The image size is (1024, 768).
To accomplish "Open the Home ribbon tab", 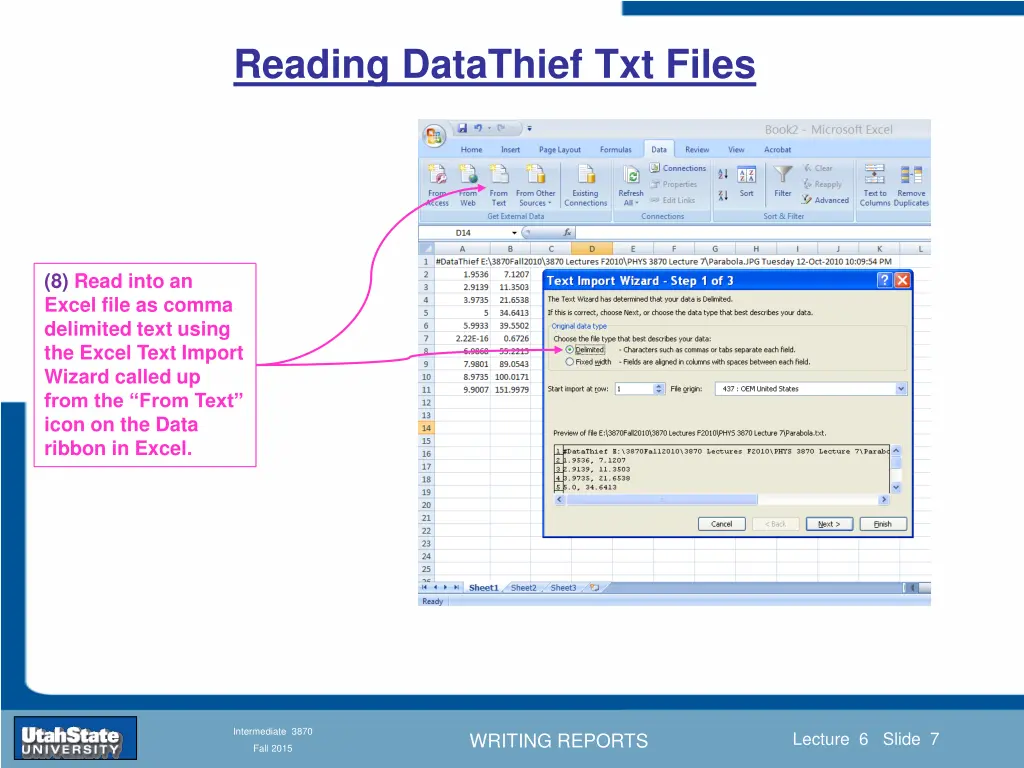I will [x=472, y=150].
